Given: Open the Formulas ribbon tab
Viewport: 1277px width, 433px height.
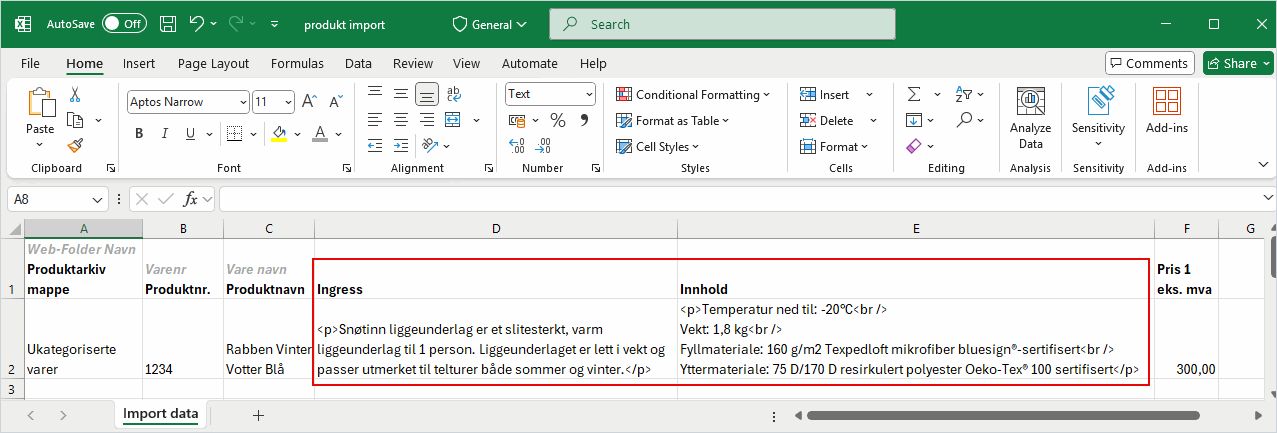Looking at the screenshot, I should pos(297,63).
